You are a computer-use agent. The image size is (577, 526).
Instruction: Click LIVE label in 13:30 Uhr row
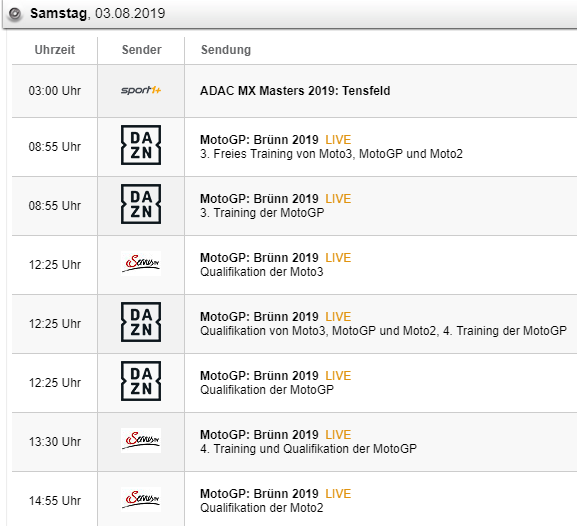(338, 435)
